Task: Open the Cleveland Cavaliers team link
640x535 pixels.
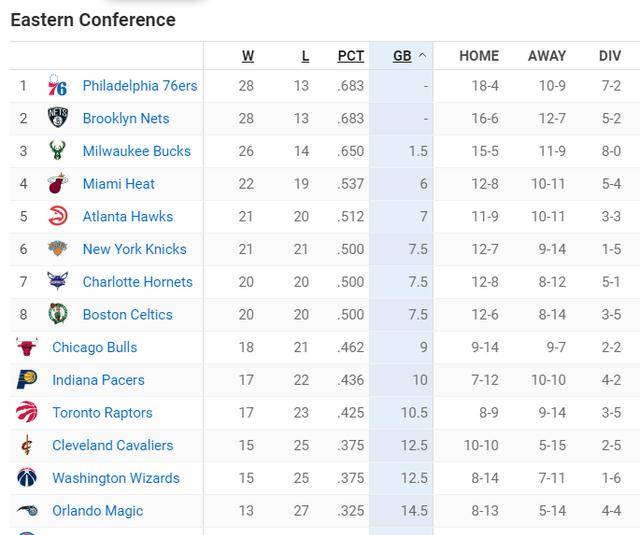Action: tap(112, 445)
